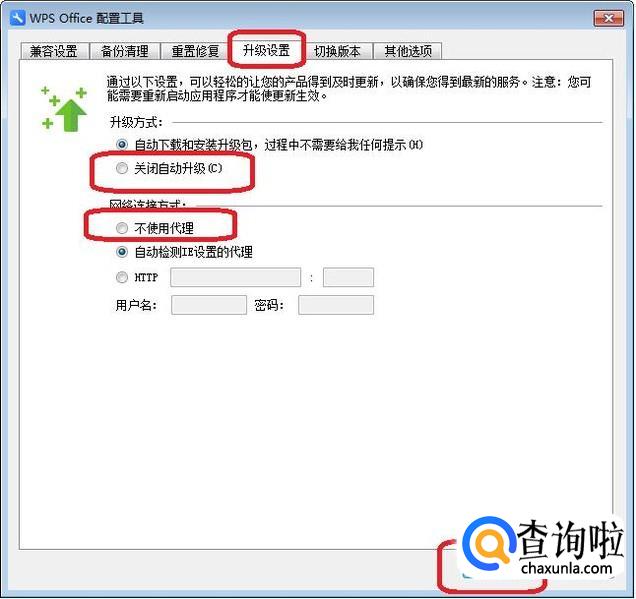Switch to the 切换版本 tab
The height and width of the screenshot is (599, 636).
(337, 52)
